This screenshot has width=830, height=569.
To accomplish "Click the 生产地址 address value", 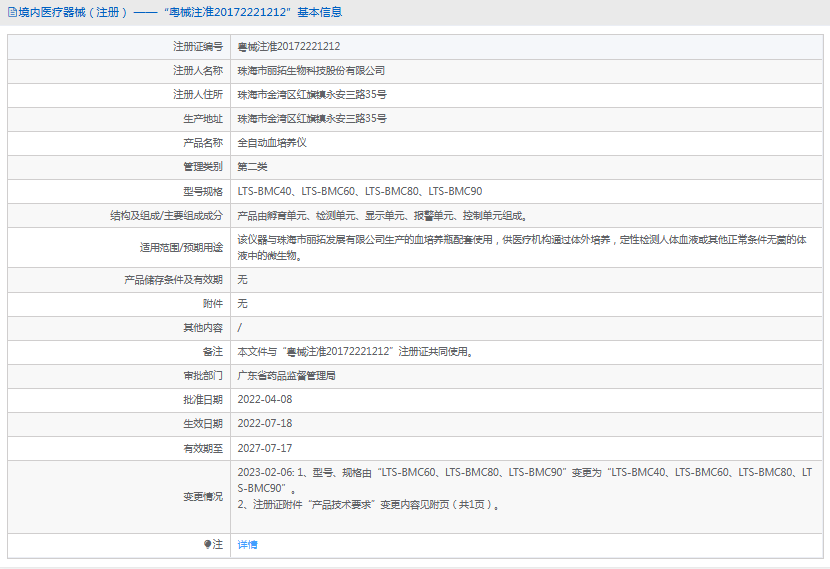I will point(312,119).
